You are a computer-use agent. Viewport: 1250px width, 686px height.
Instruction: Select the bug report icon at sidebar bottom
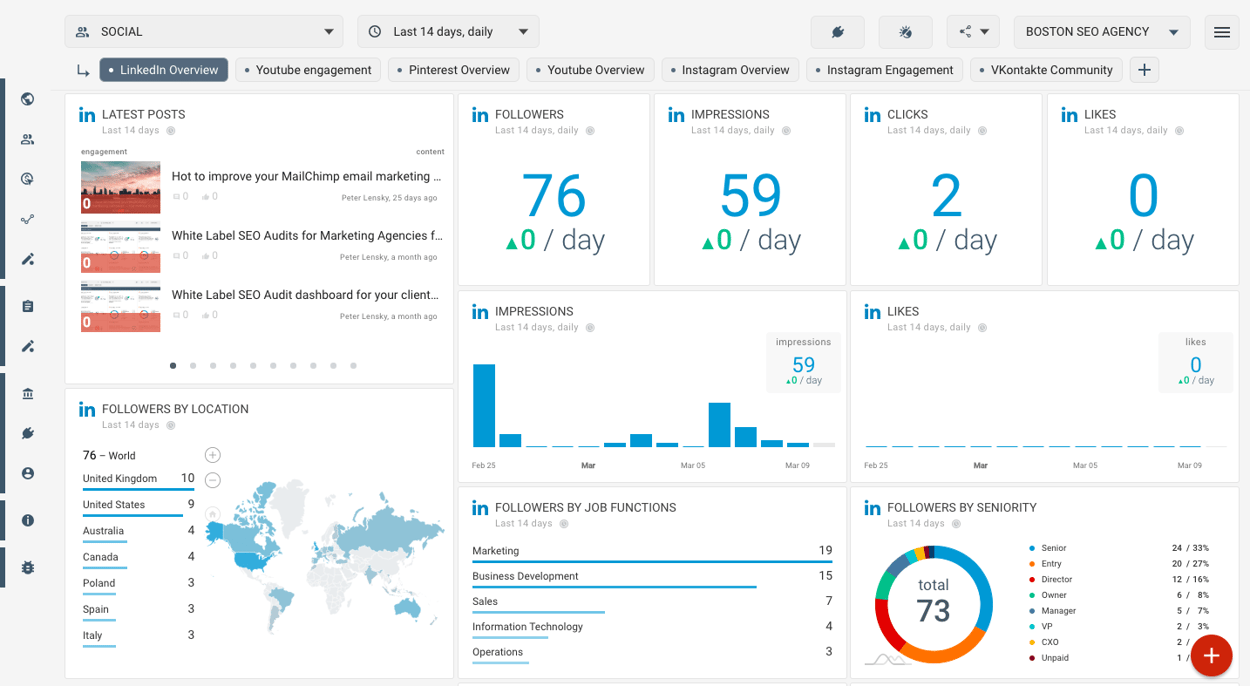pyautogui.click(x=26, y=567)
